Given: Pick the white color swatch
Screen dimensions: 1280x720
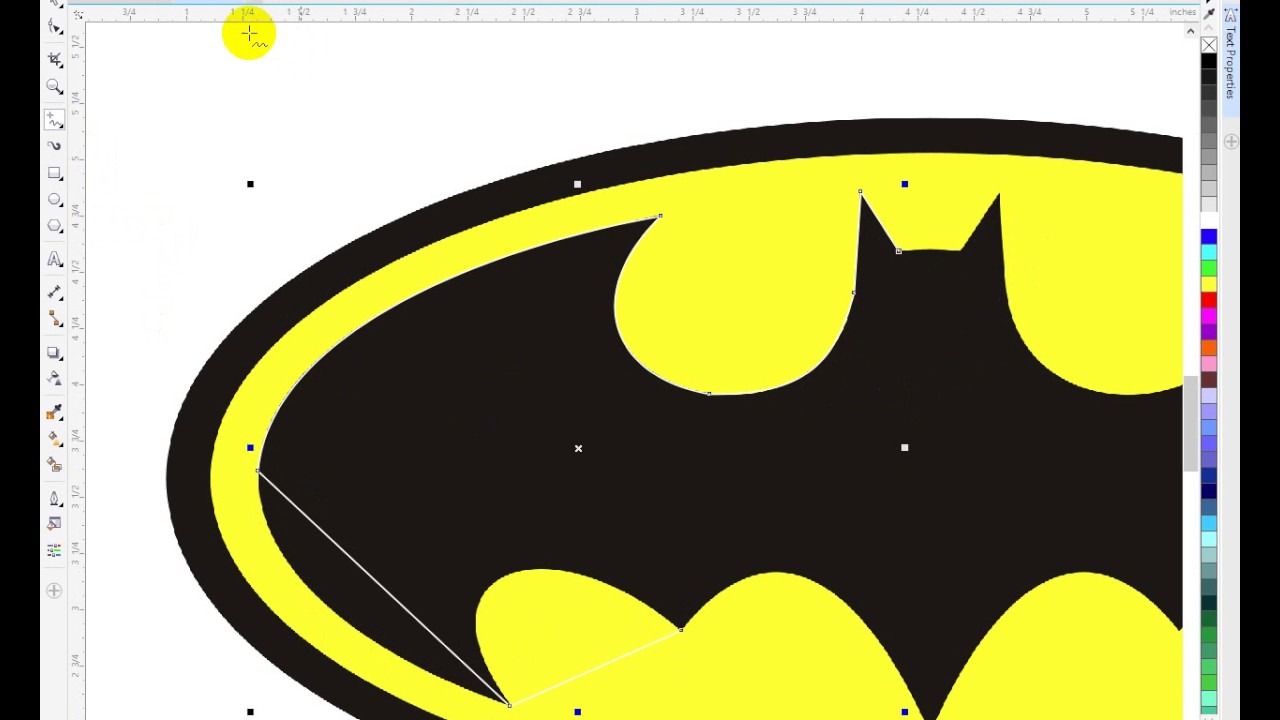Looking at the screenshot, I should coord(1209,219).
